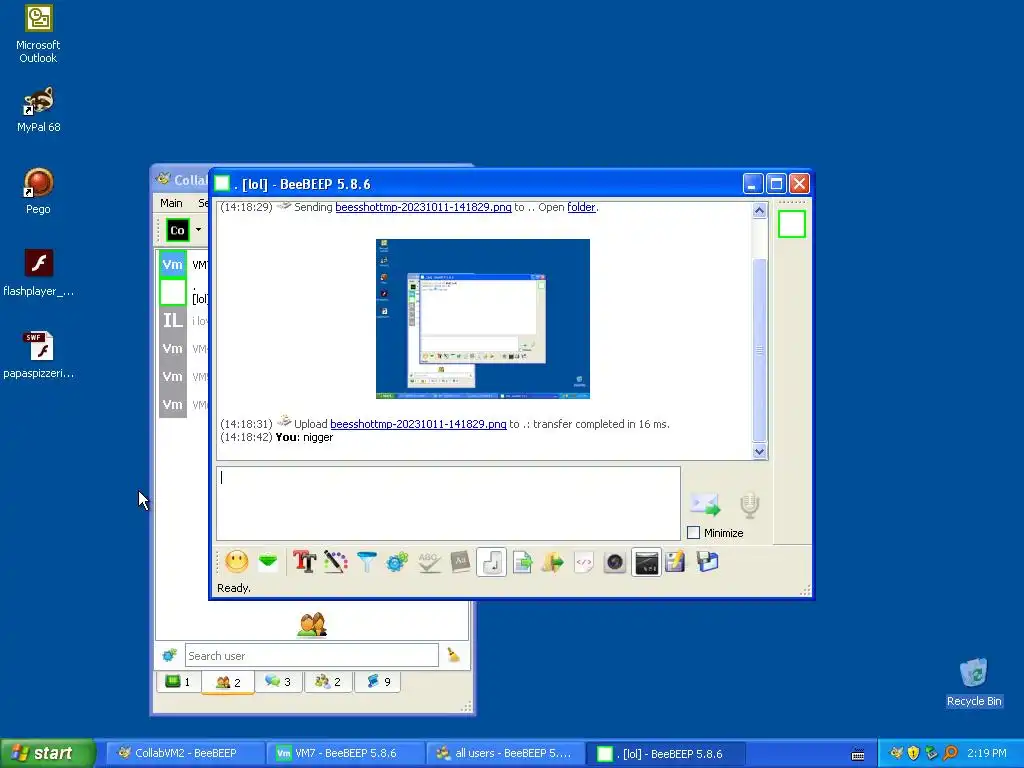Expand the dropdown arrow beside Co avatar
Image resolution: width=1024 pixels, height=768 pixels.
point(199,230)
